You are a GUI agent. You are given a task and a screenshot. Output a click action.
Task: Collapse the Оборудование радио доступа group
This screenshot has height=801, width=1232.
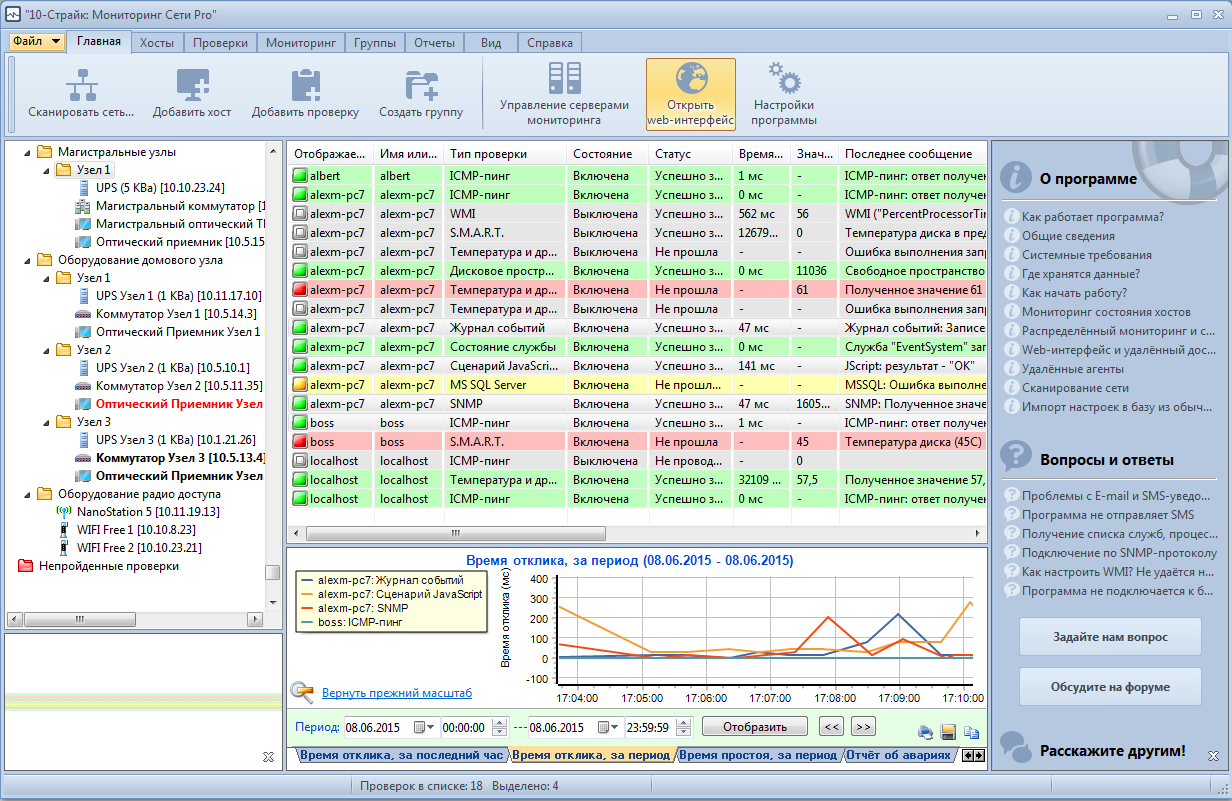click(x=27, y=494)
